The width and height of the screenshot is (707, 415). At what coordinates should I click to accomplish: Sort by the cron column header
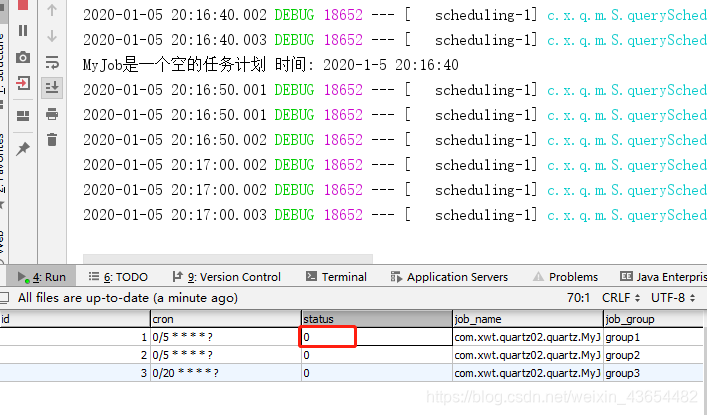click(225, 319)
